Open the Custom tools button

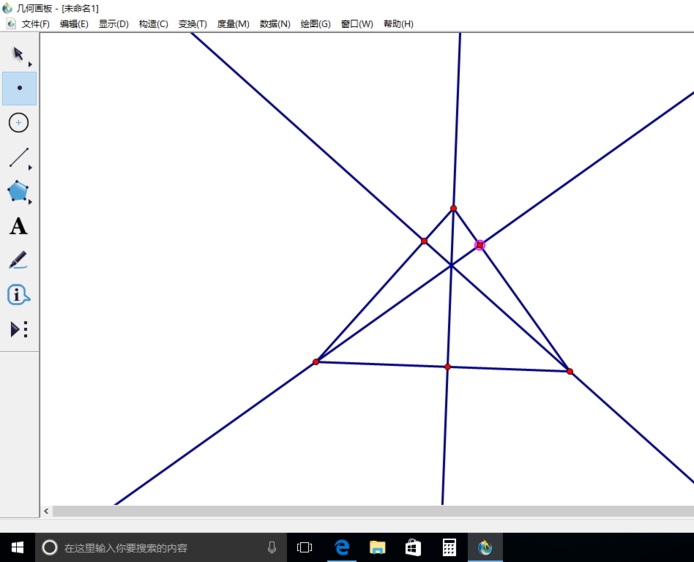18,329
